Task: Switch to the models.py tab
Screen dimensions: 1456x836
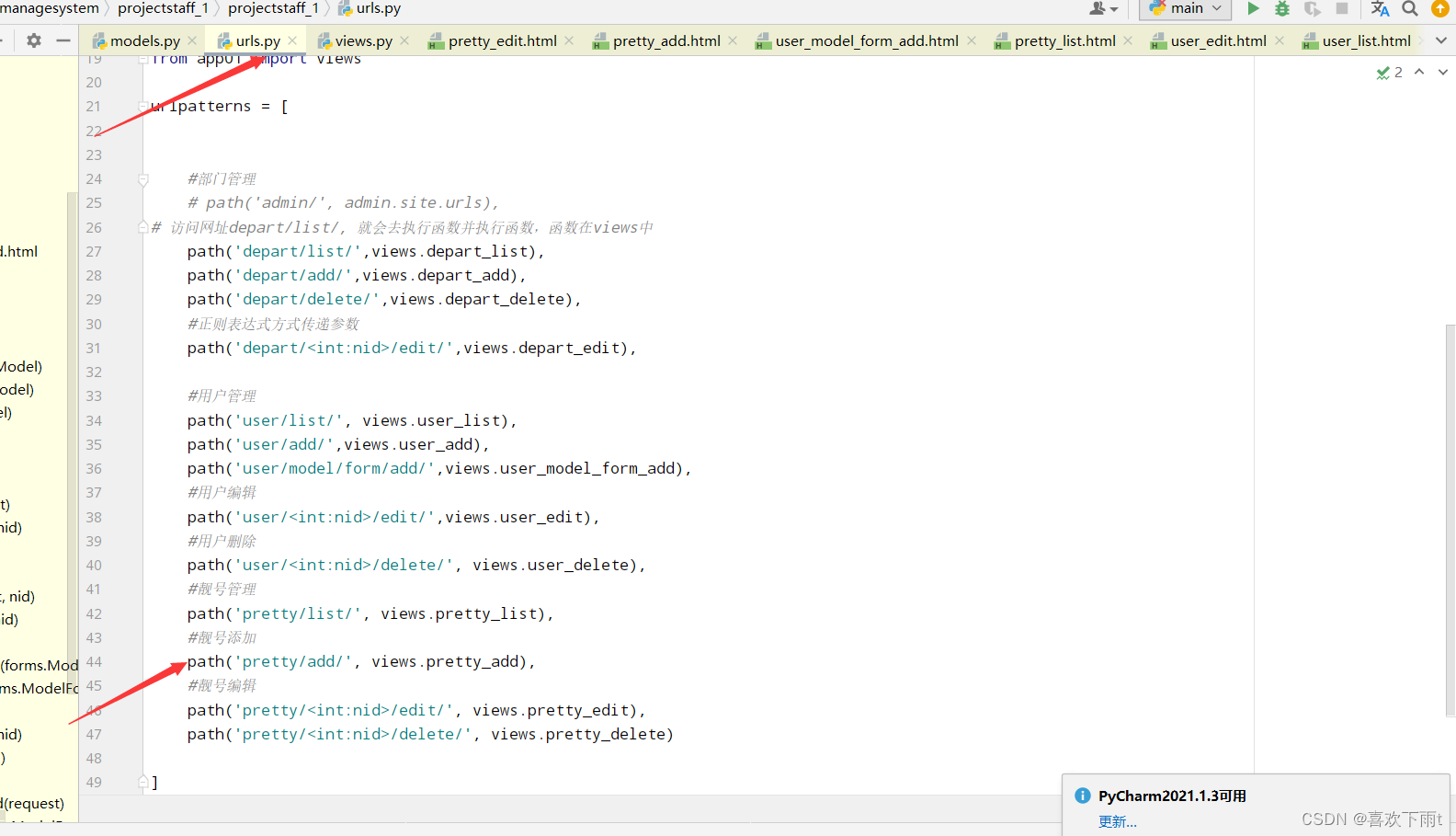Action: pyautogui.click(x=144, y=40)
